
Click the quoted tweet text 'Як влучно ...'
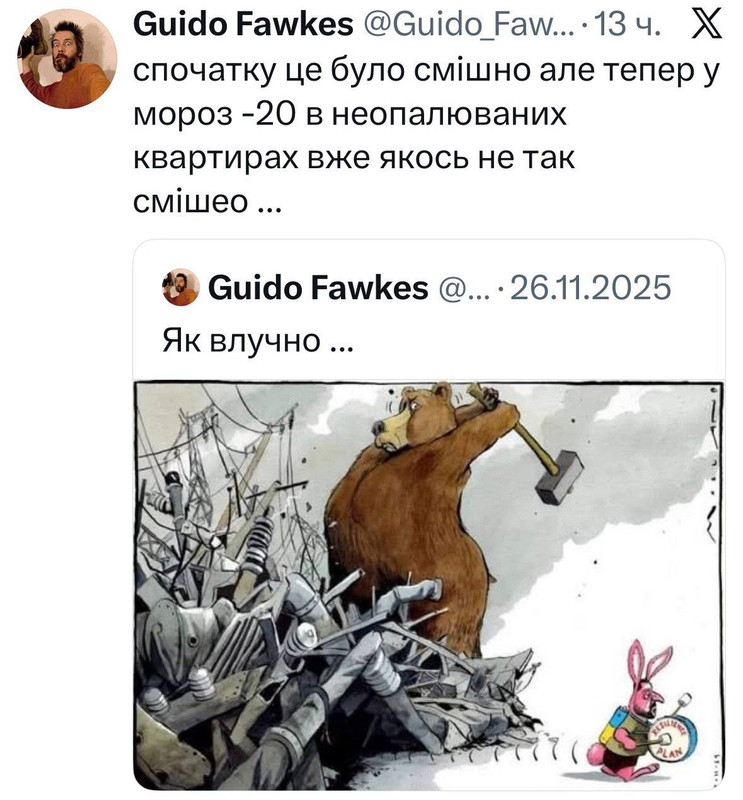(258, 340)
